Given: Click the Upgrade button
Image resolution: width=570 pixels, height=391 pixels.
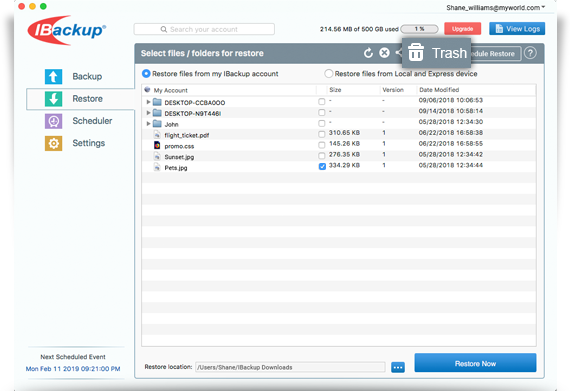Looking at the screenshot, I should (x=462, y=29).
